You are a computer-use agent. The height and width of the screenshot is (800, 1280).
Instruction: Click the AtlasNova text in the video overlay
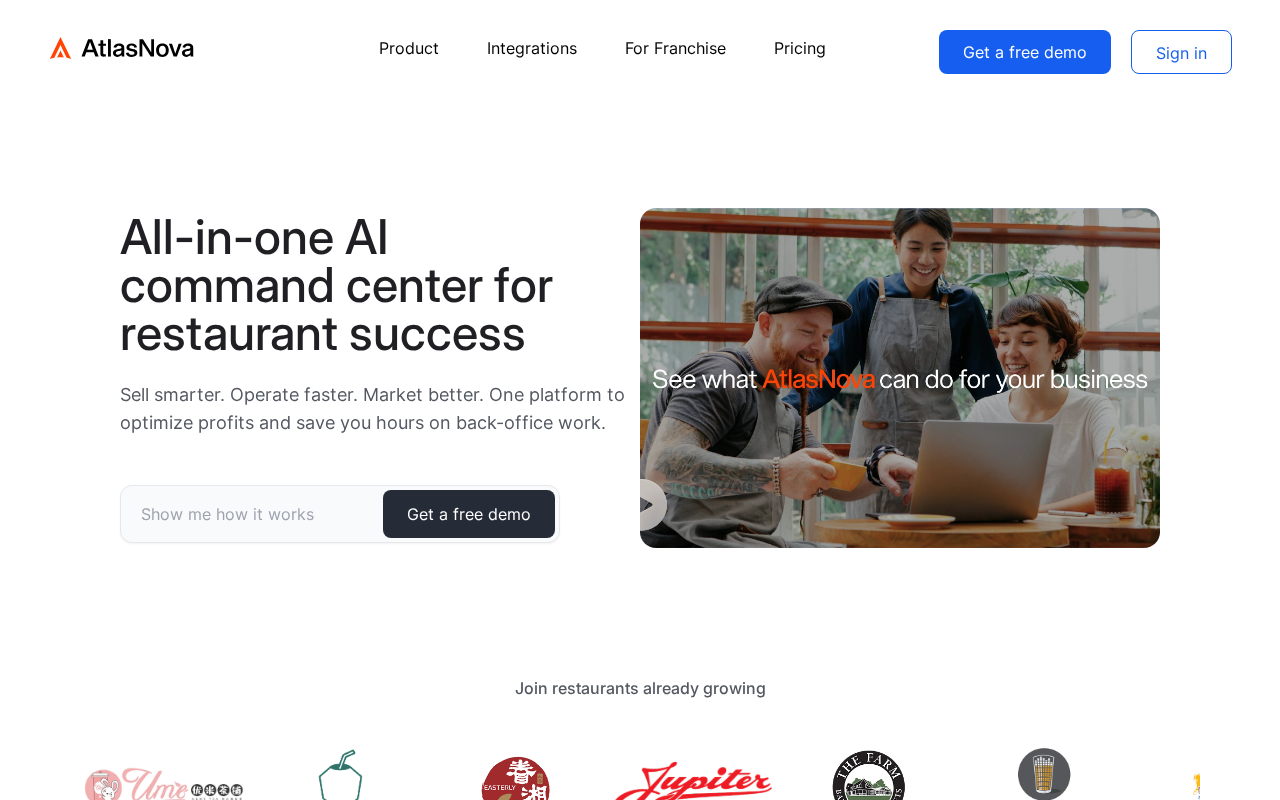pyautogui.click(x=818, y=379)
